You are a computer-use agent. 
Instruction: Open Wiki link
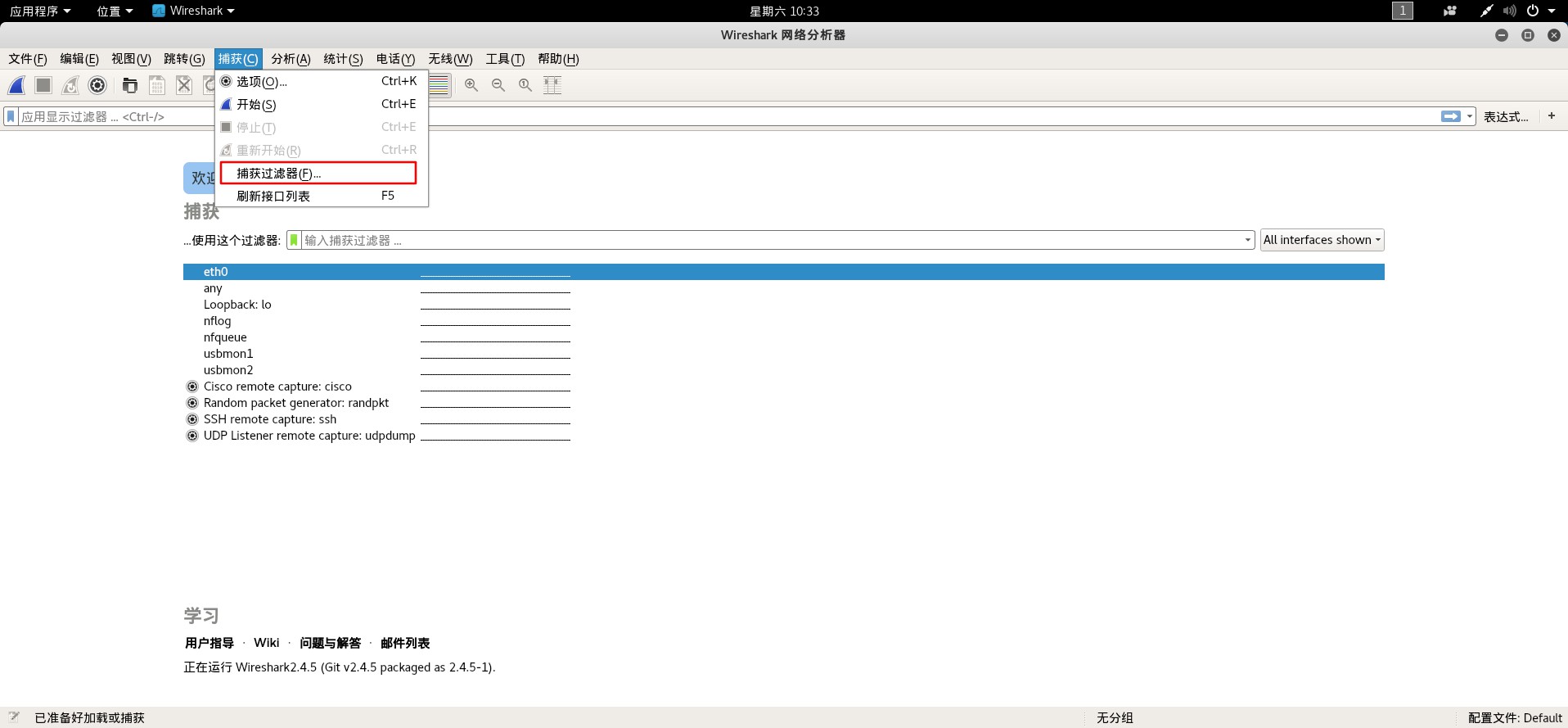click(x=267, y=643)
